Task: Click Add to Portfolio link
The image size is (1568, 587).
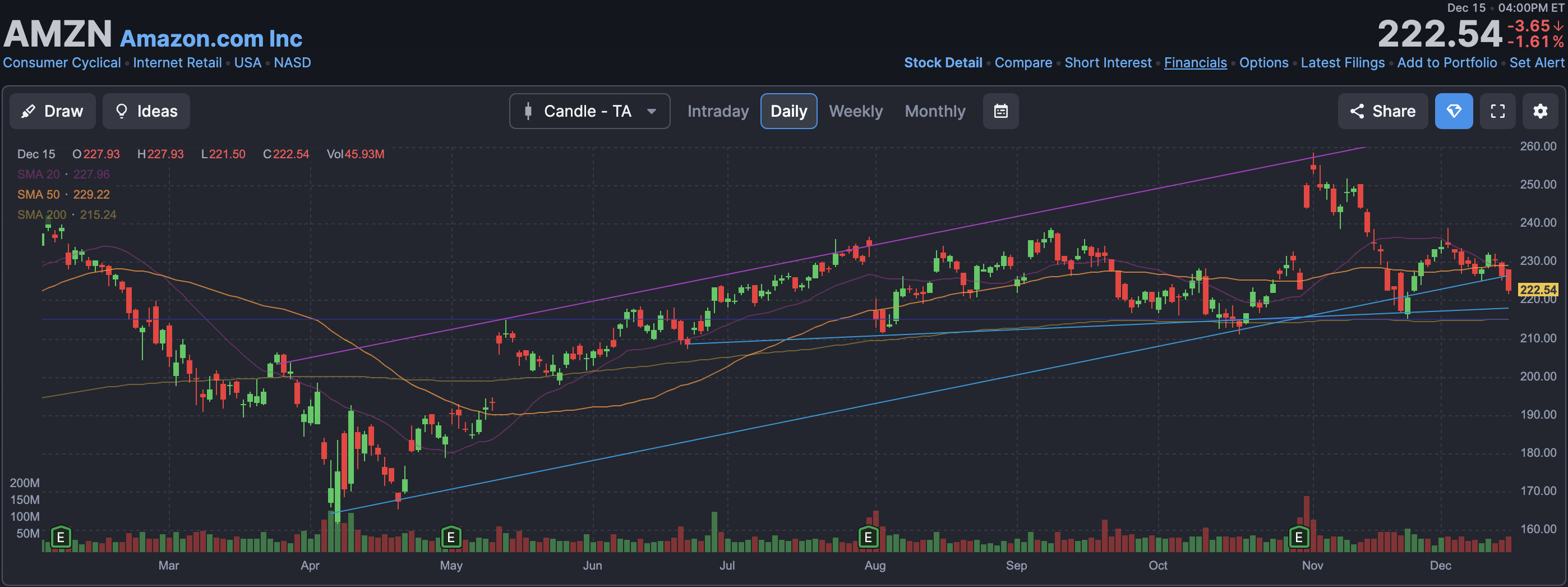Action: (1446, 63)
